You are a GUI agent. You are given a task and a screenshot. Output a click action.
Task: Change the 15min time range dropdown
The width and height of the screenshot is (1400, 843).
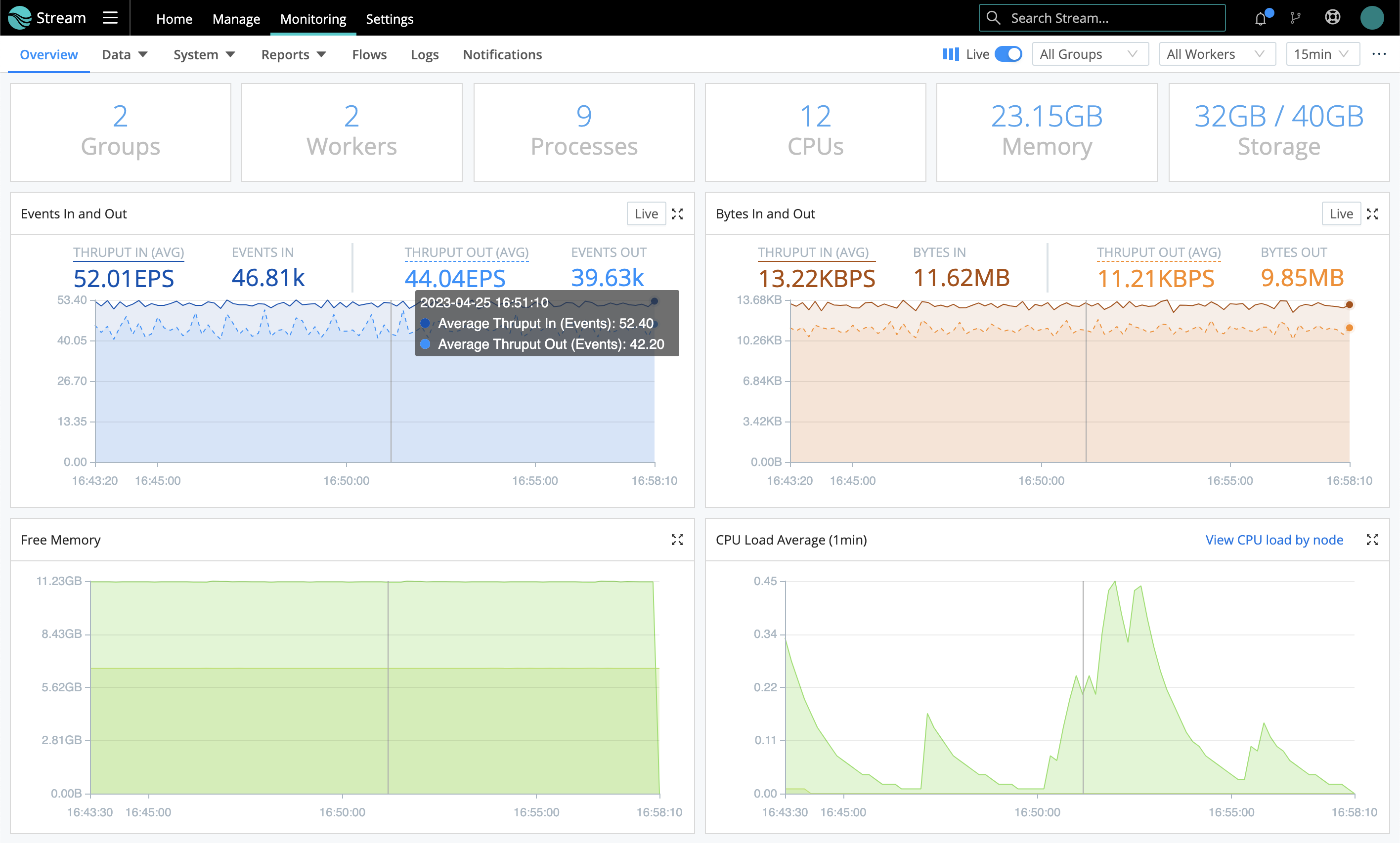point(1323,54)
